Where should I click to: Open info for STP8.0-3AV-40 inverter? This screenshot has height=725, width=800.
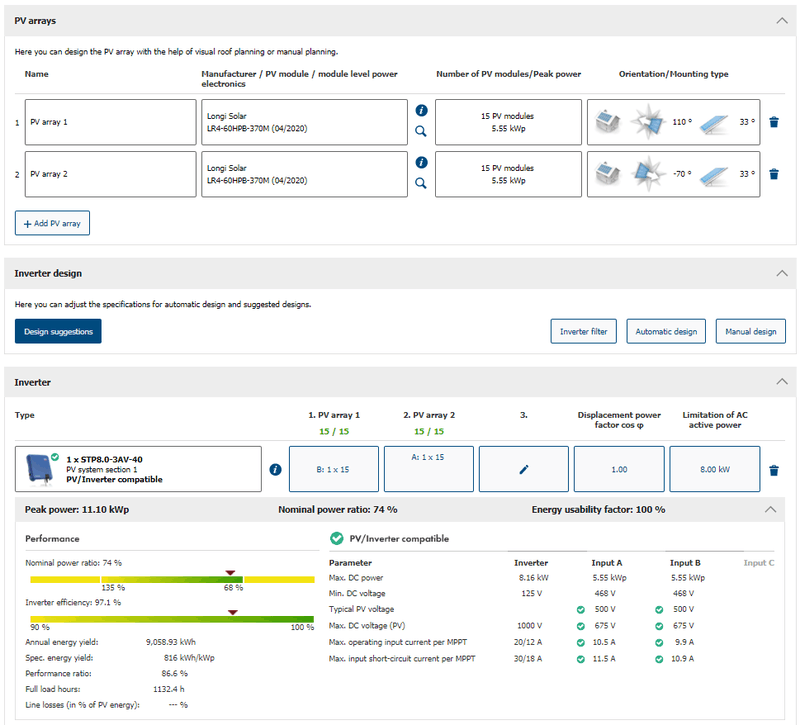click(276, 470)
